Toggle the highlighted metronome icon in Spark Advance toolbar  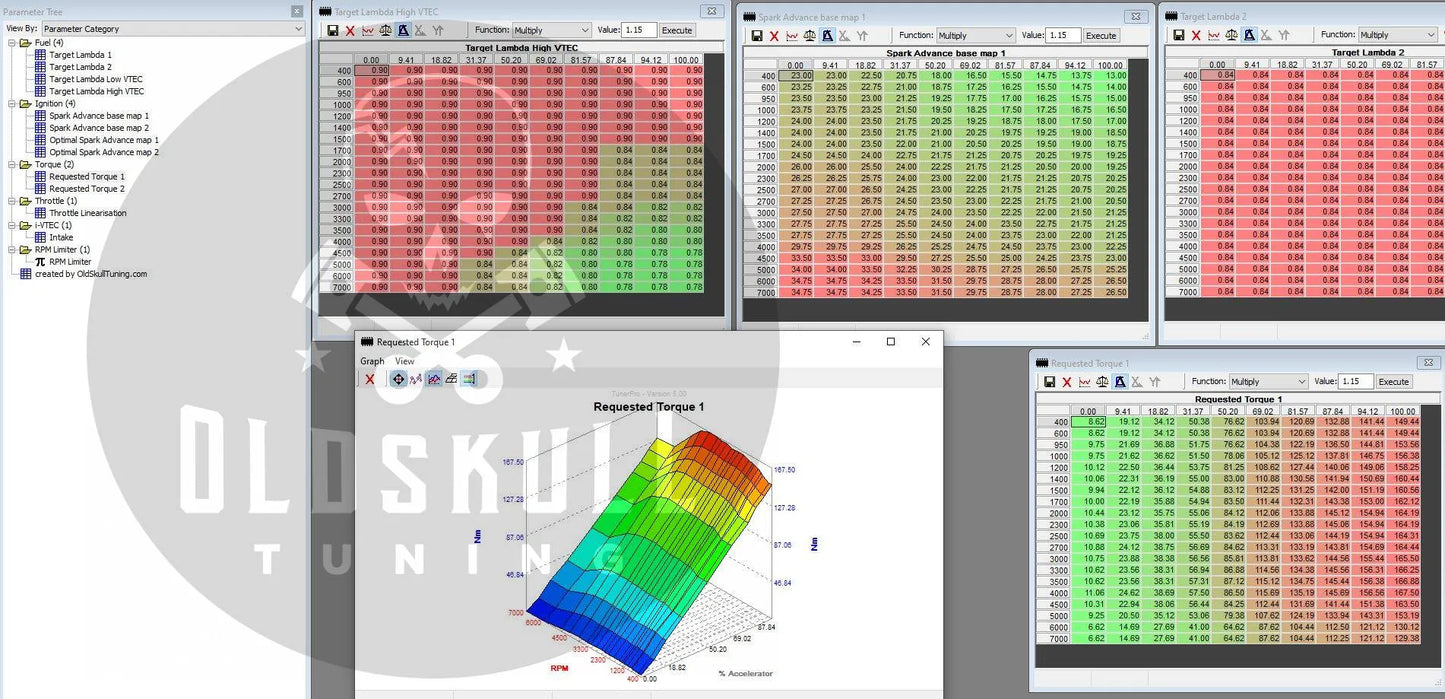(827, 36)
